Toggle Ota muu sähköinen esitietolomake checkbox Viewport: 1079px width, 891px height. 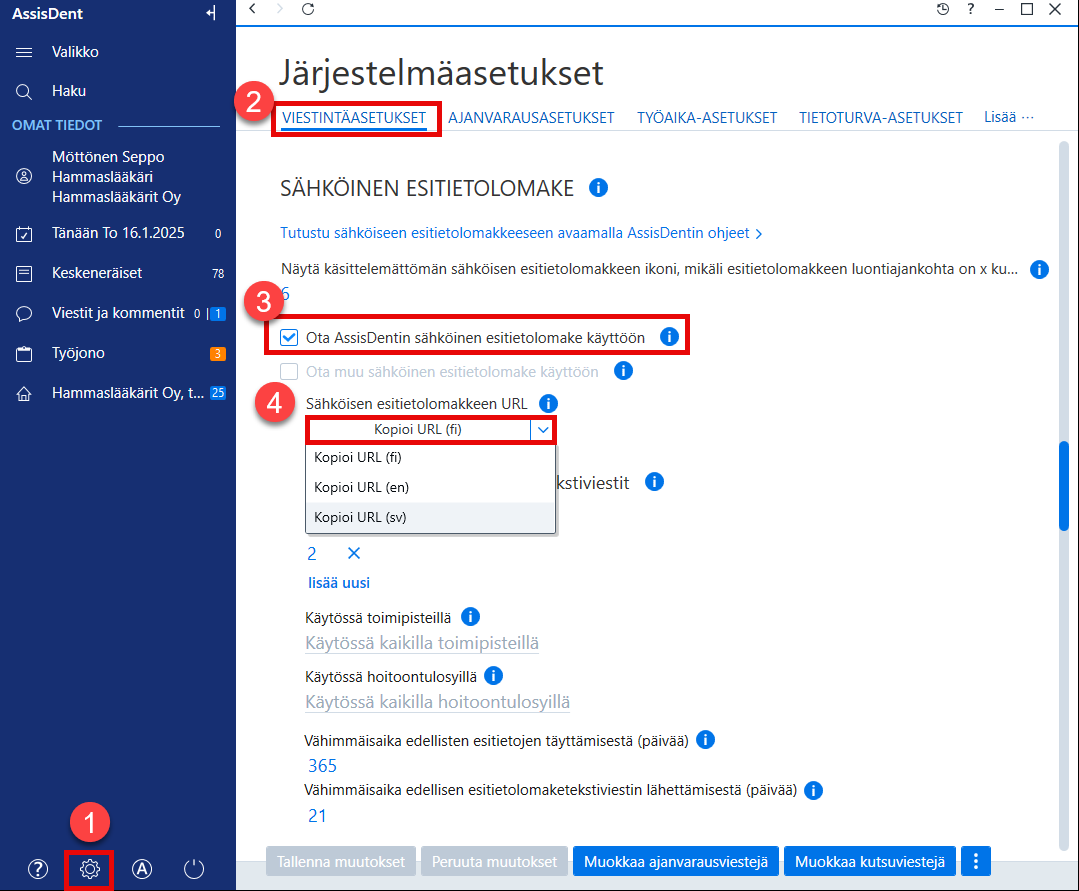point(289,372)
